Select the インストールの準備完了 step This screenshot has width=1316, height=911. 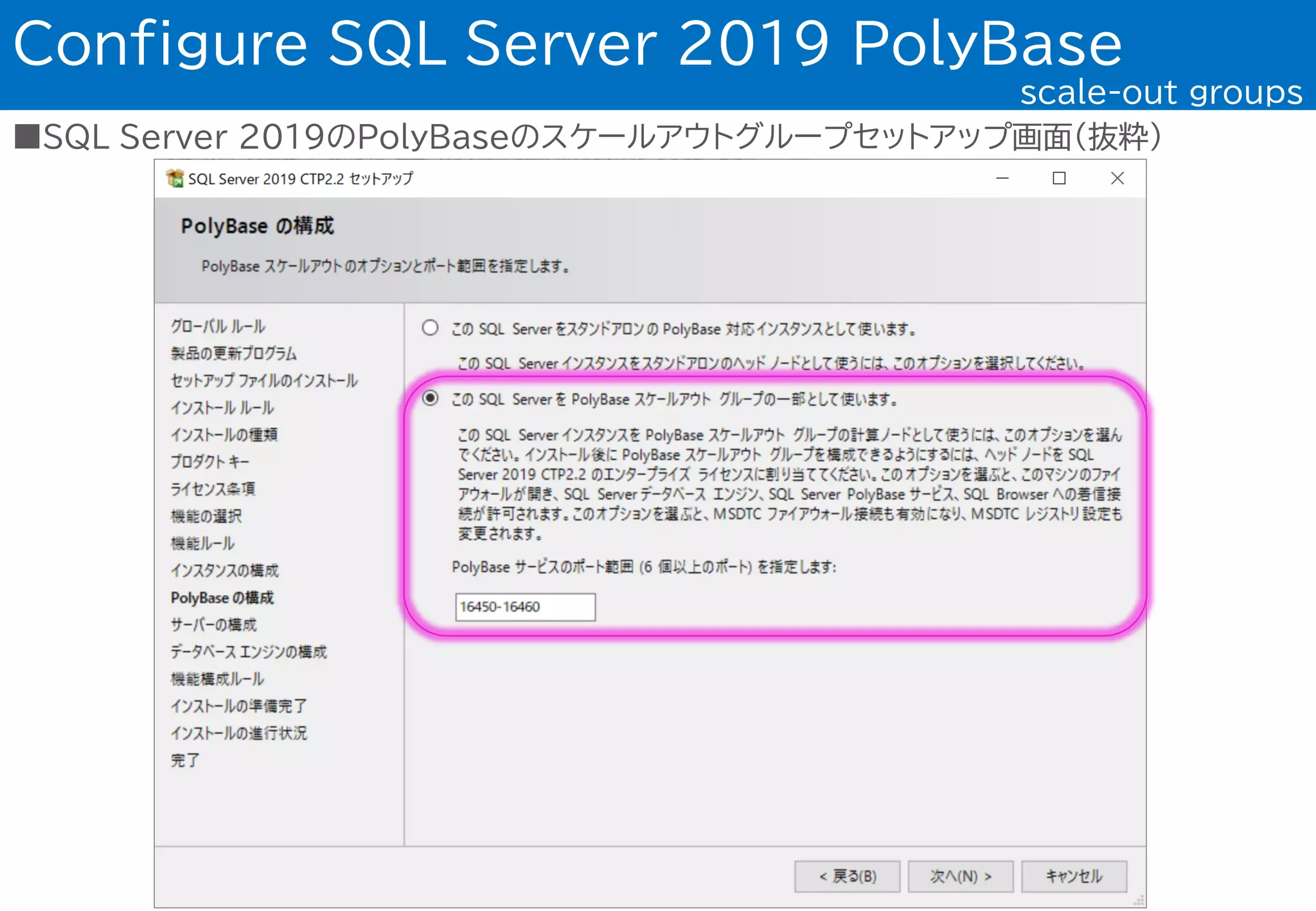tap(238, 706)
